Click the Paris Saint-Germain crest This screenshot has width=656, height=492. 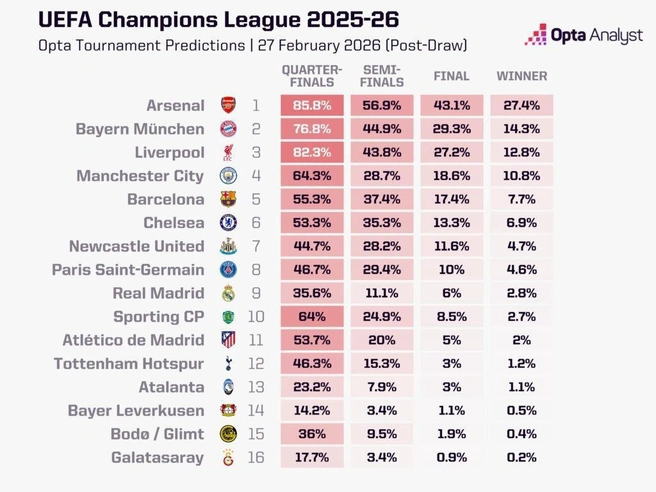[228, 269]
